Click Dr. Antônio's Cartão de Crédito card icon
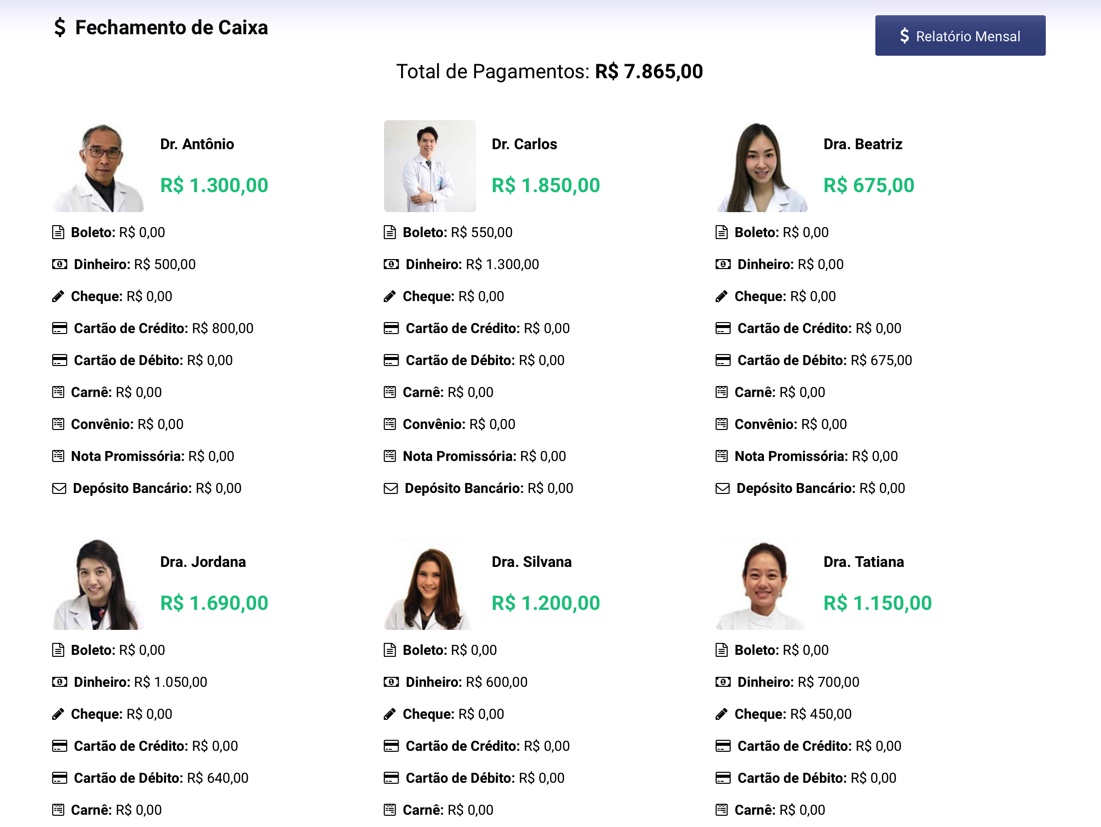The width and height of the screenshot is (1101, 827). point(60,329)
